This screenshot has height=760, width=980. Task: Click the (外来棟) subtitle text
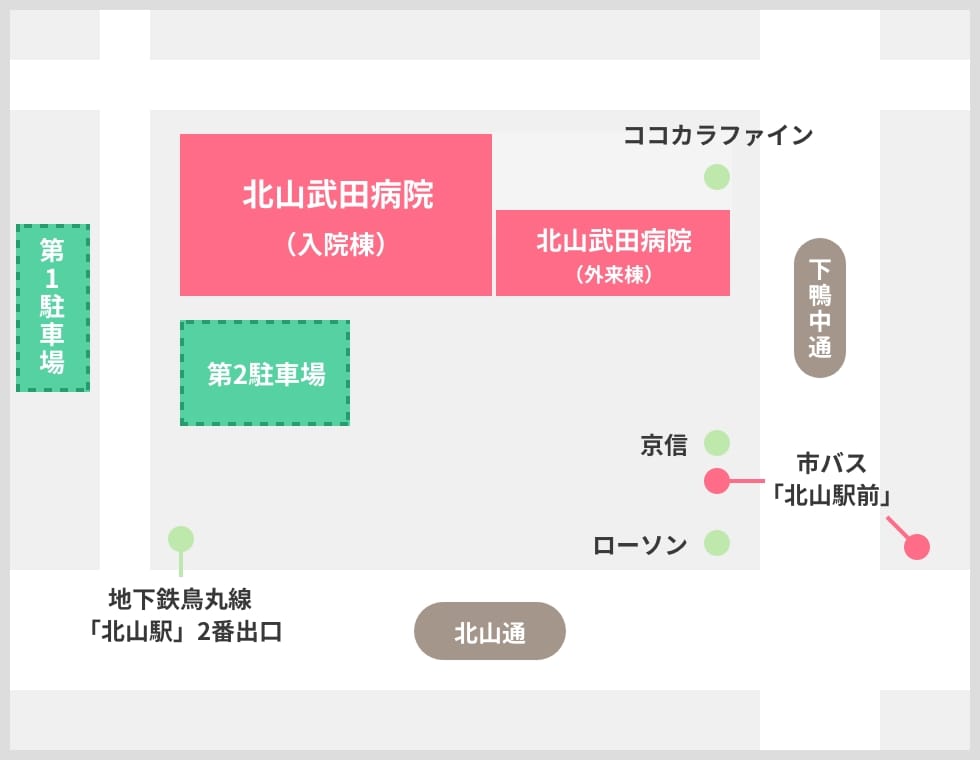(x=614, y=274)
